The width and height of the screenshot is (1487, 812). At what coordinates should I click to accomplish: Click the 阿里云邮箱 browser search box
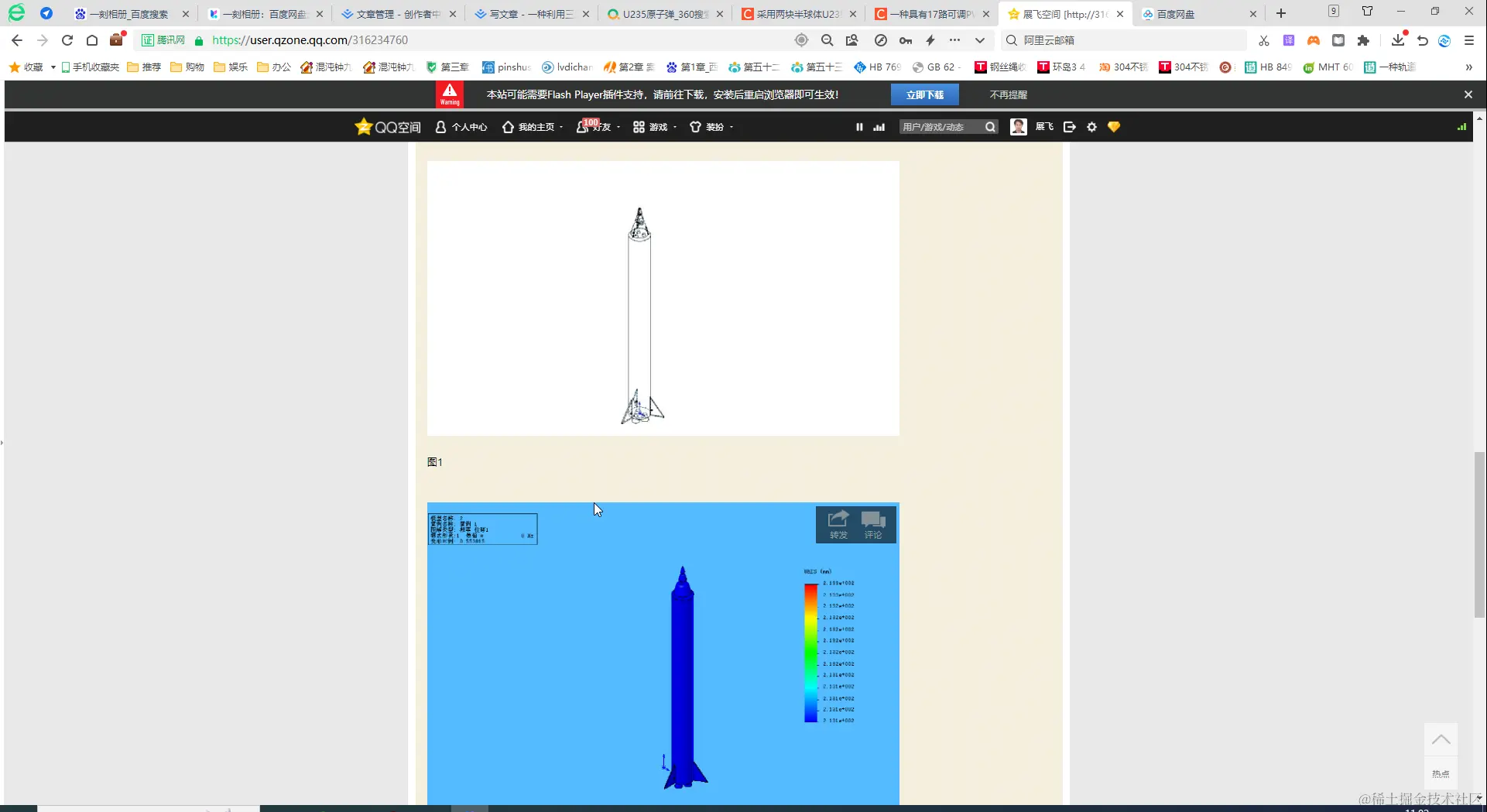pos(1125,40)
